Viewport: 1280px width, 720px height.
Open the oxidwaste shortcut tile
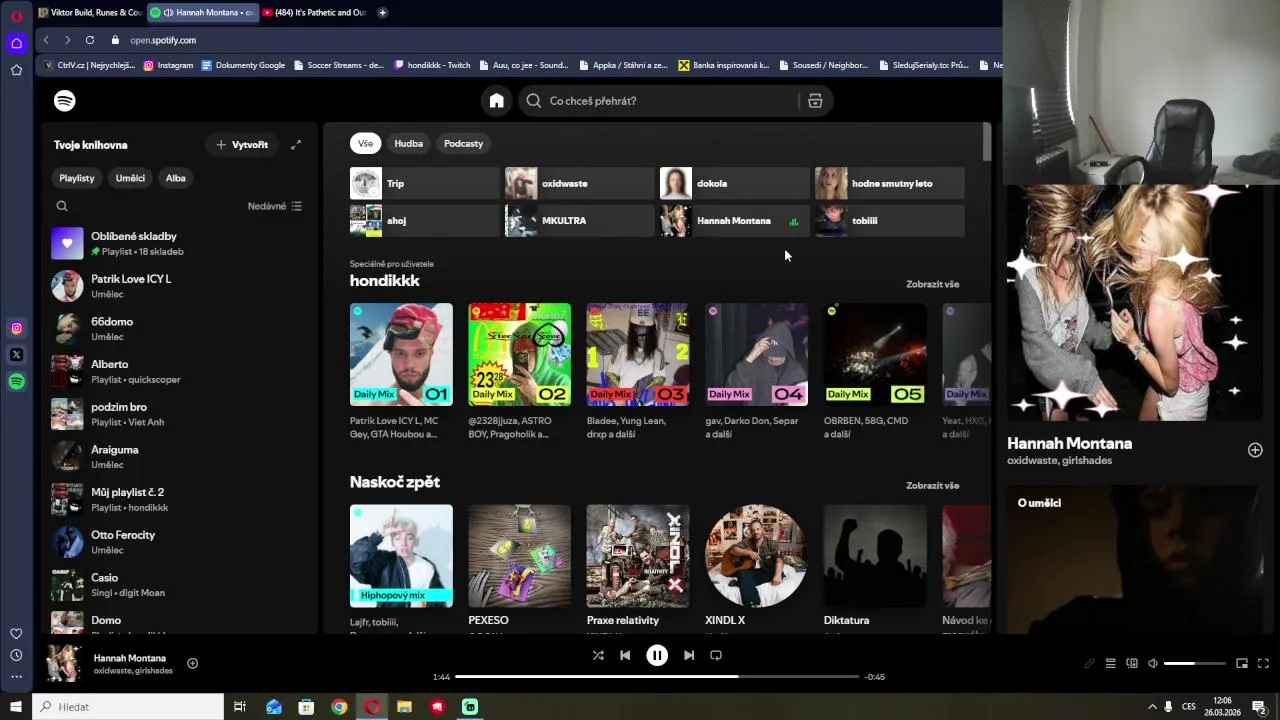pos(580,184)
